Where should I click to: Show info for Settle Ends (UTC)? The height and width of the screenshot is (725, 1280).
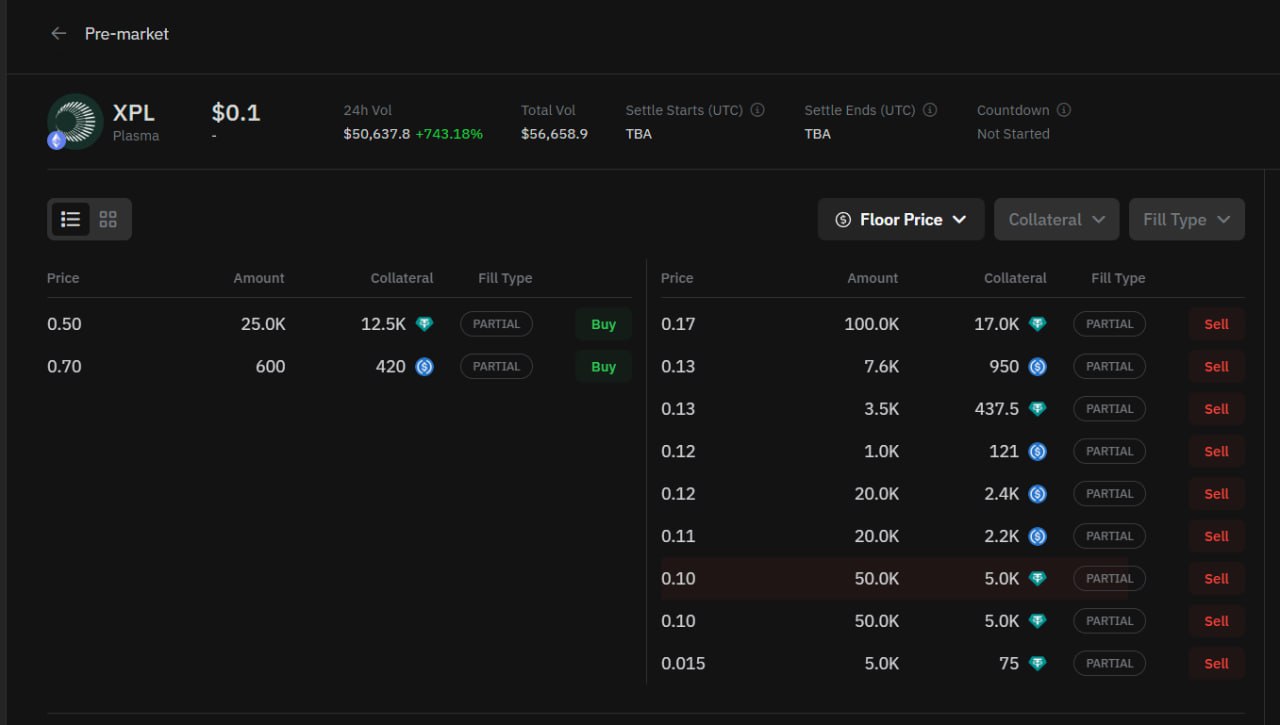point(930,110)
